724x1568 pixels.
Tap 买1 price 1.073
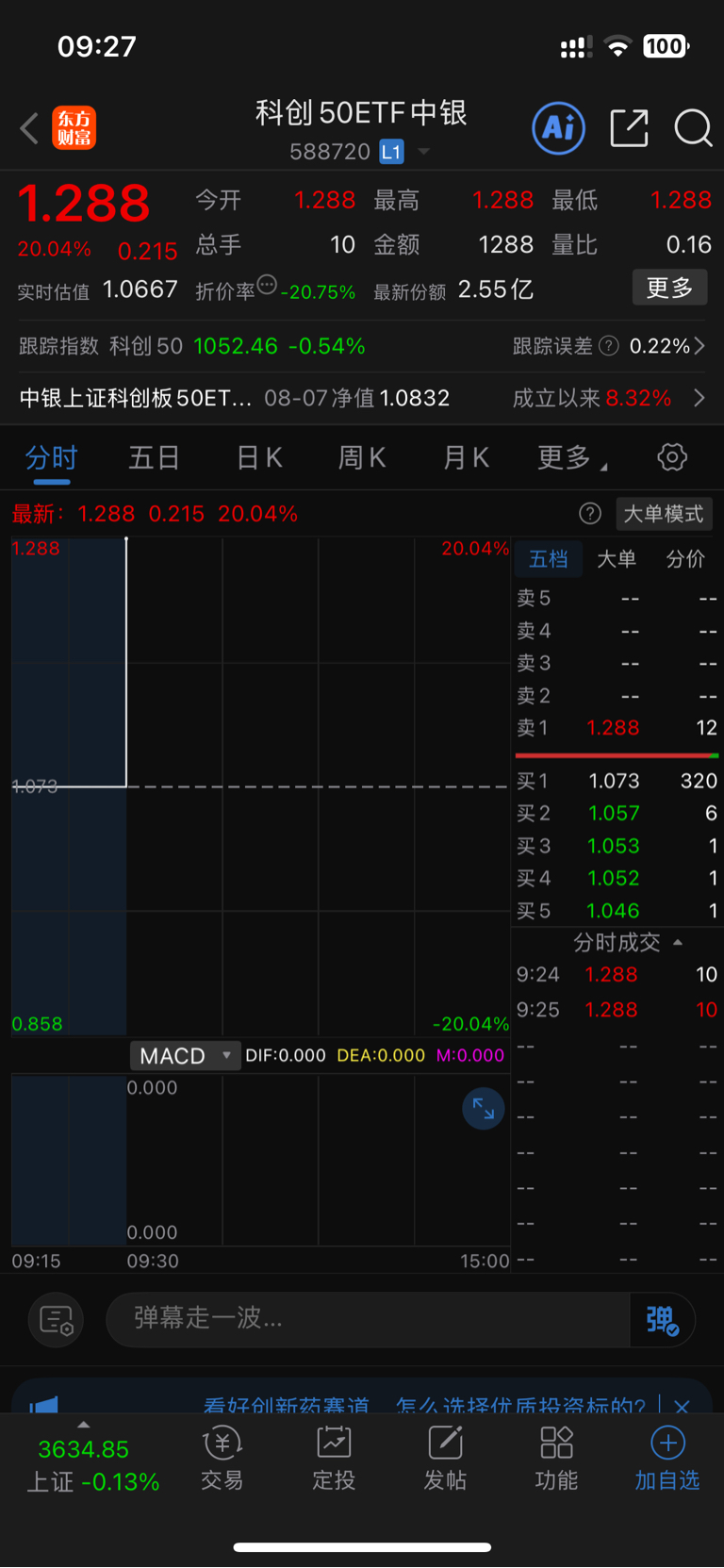[614, 781]
